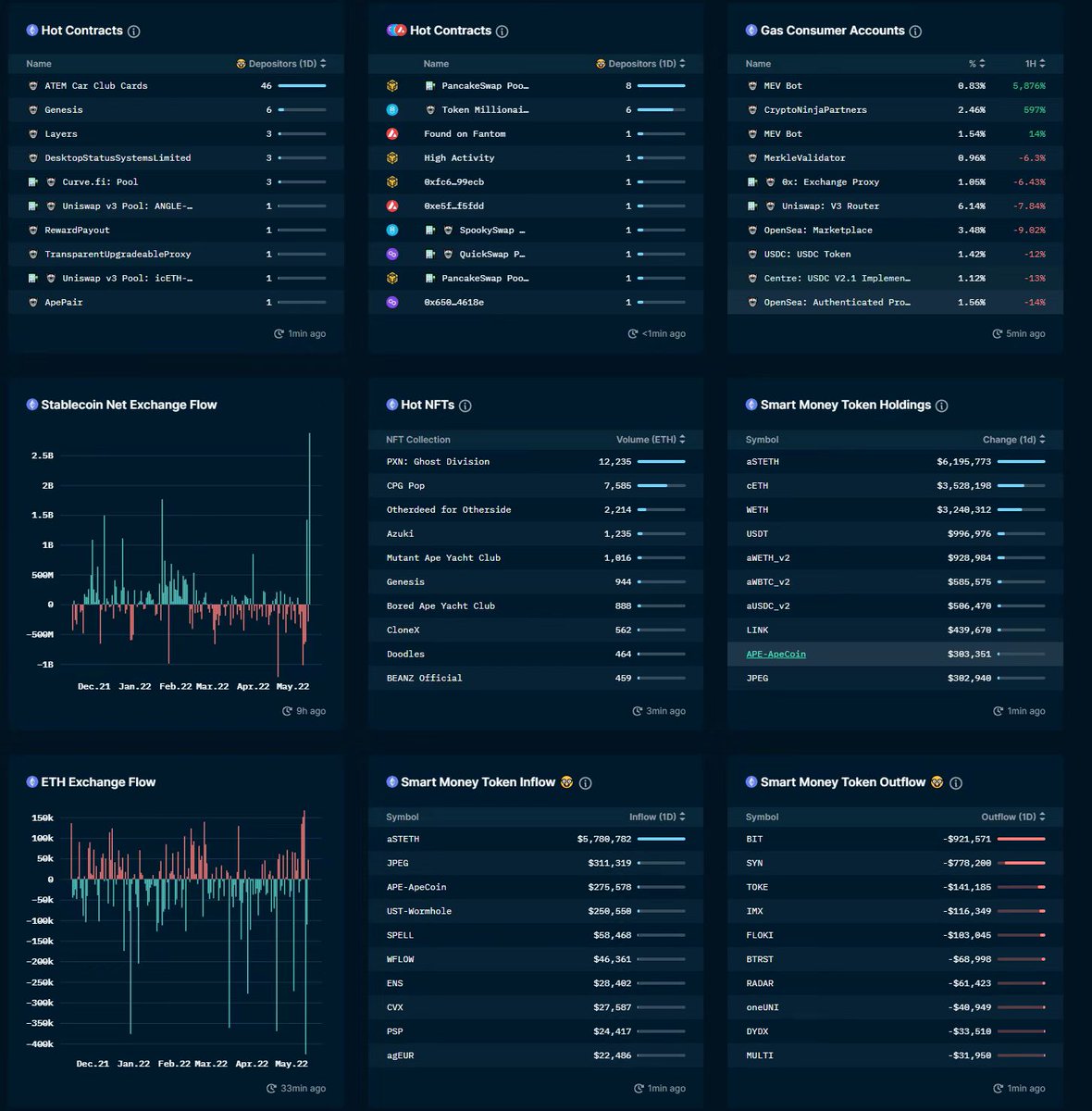Select the agEUR inflow row
This screenshot has height=1111, width=1092.
[535, 1055]
